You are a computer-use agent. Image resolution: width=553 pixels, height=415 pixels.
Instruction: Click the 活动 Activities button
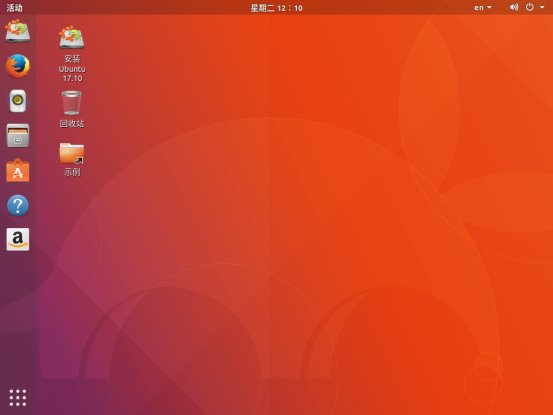coord(14,8)
